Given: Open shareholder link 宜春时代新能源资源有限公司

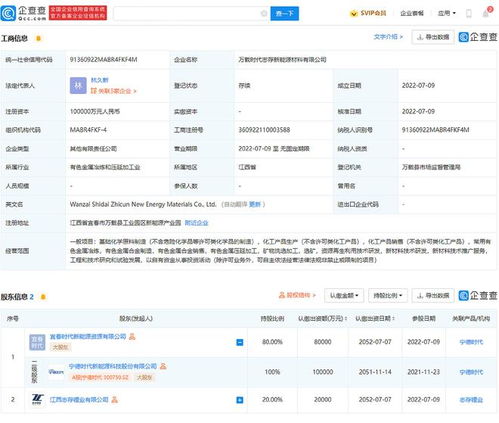Looking at the screenshot, I should [x=88, y=336].
